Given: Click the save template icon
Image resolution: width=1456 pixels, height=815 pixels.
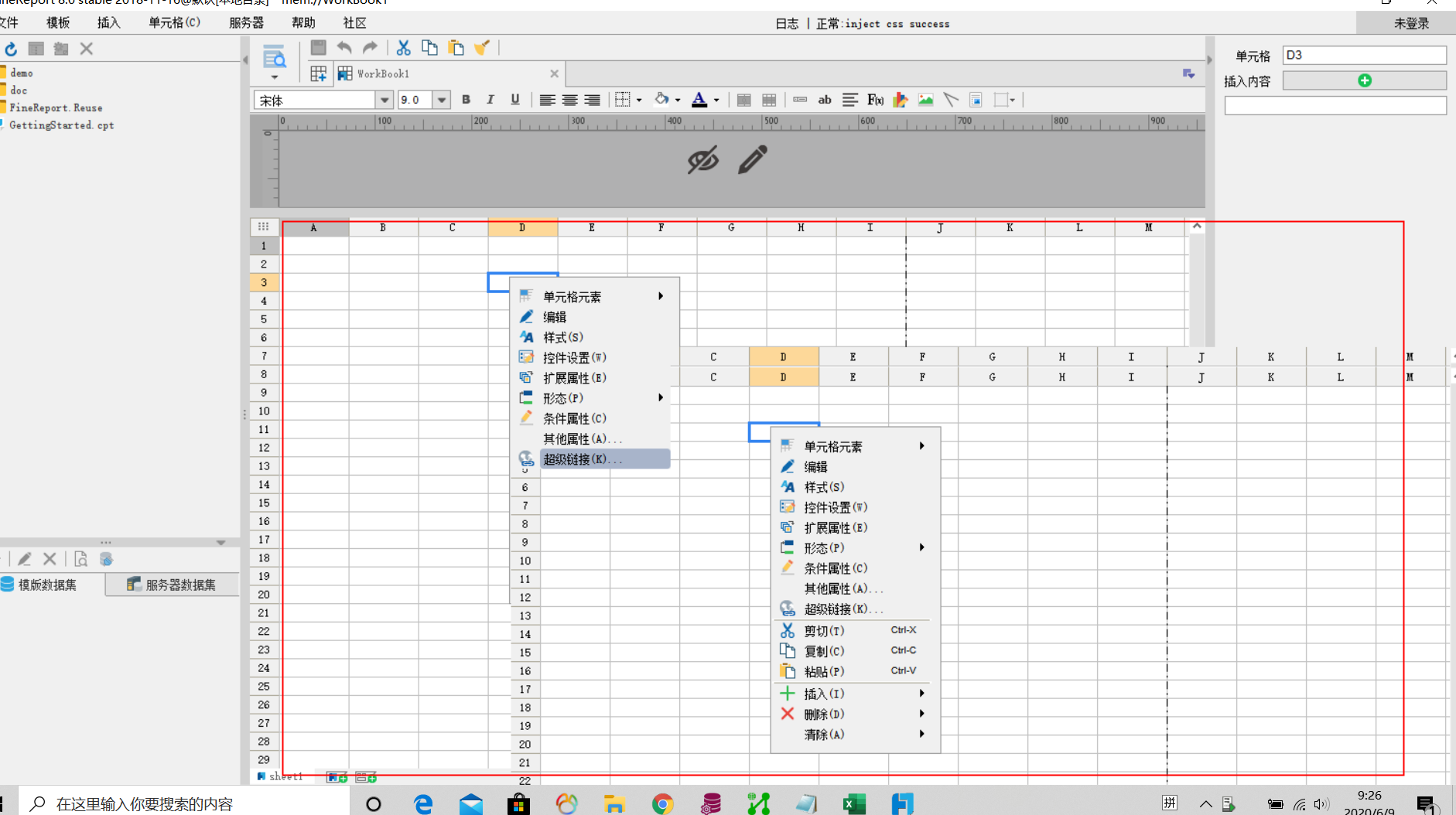Looking at the screenshot, I should 318,47.
